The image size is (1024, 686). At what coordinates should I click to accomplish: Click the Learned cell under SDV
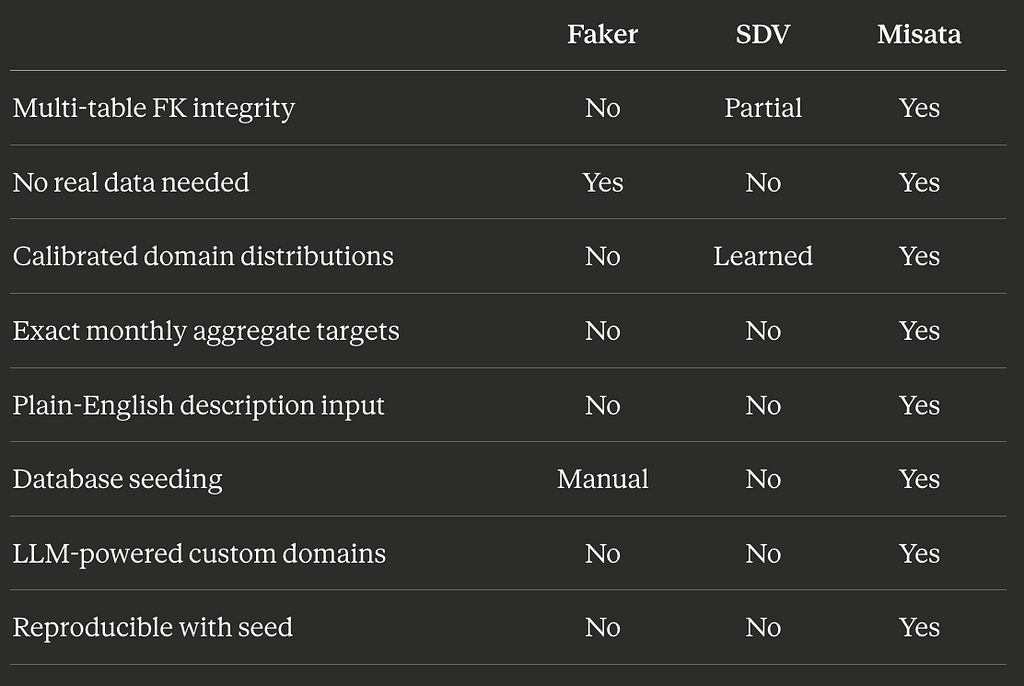(763, 256)
